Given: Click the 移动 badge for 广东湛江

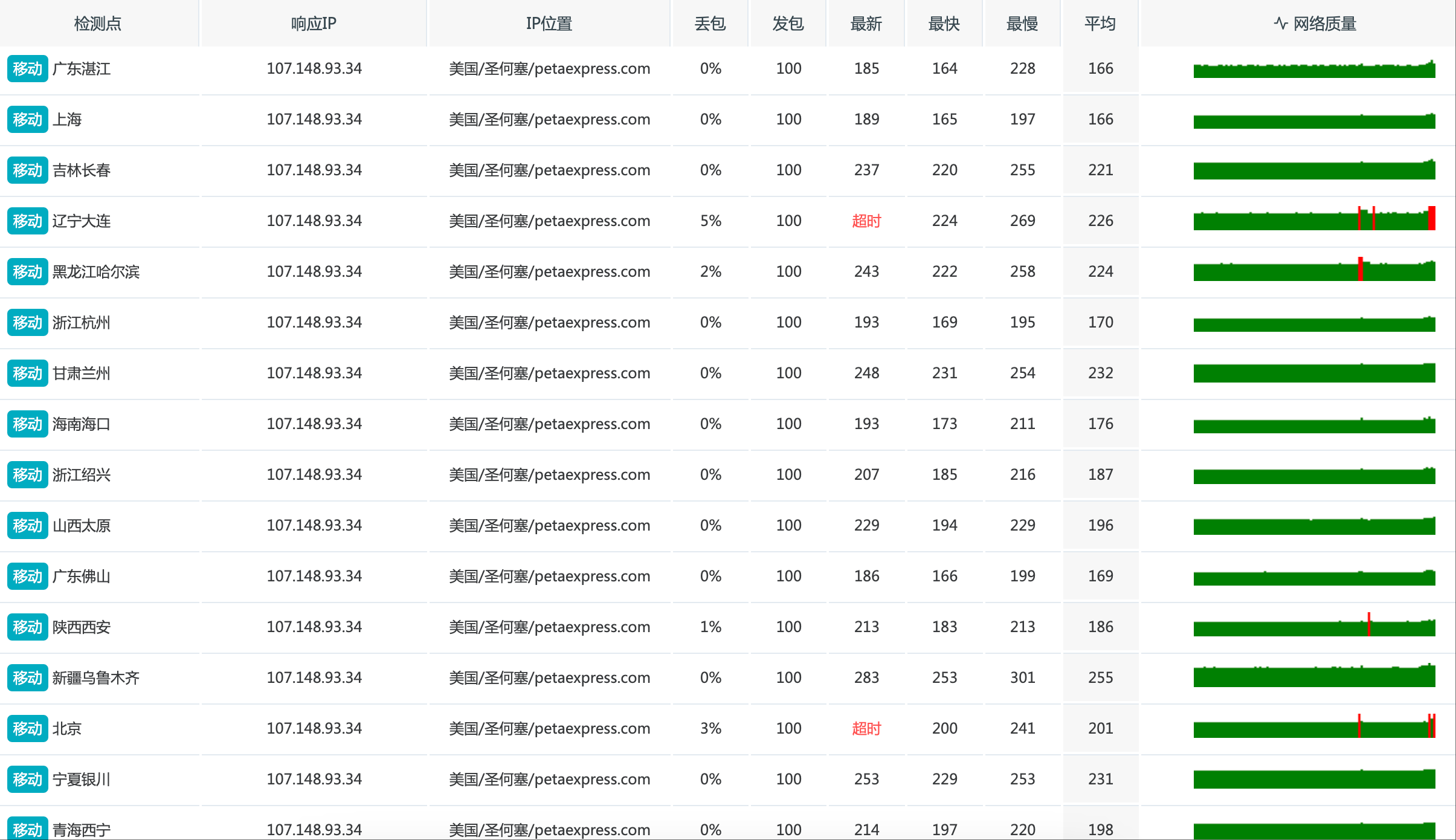Looking at the screenshot, I should [x=28, y=69].
